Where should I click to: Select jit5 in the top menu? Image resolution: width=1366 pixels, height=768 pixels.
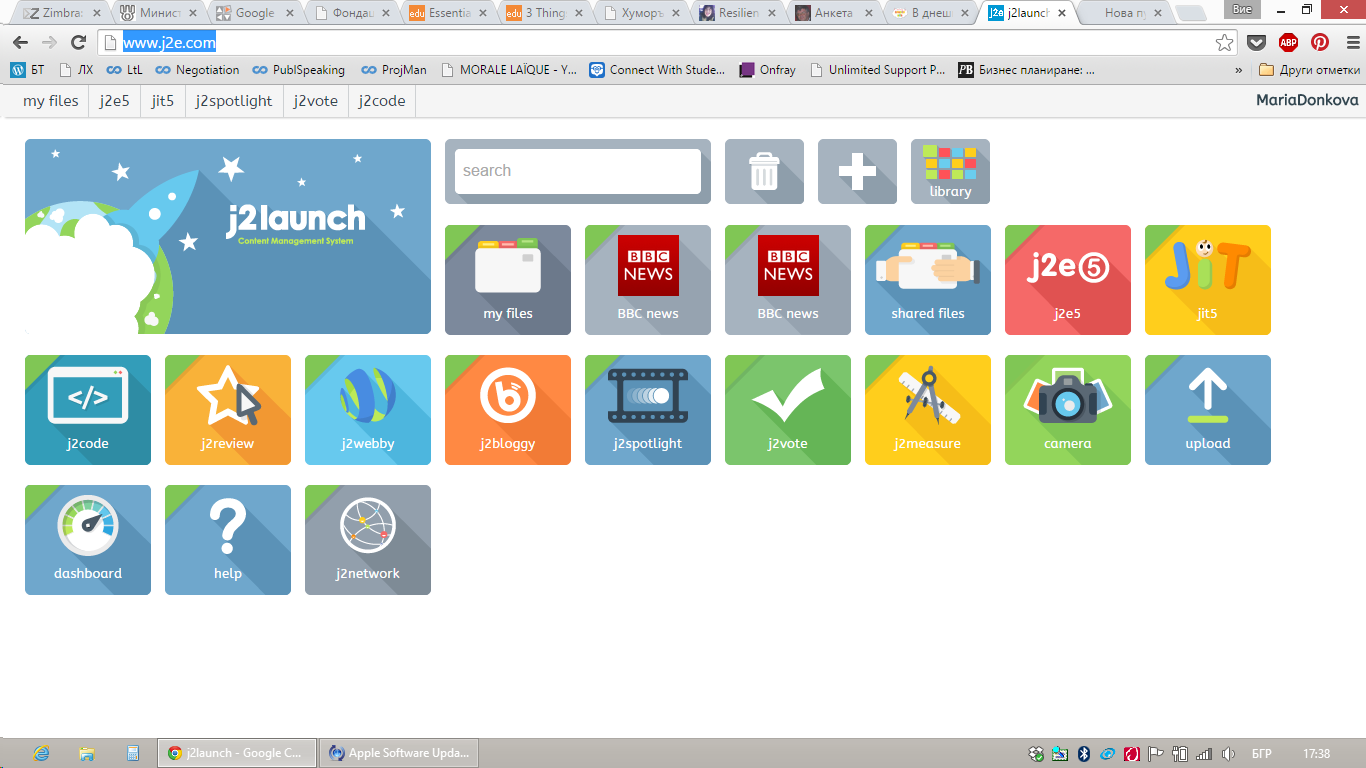(163, 101)
